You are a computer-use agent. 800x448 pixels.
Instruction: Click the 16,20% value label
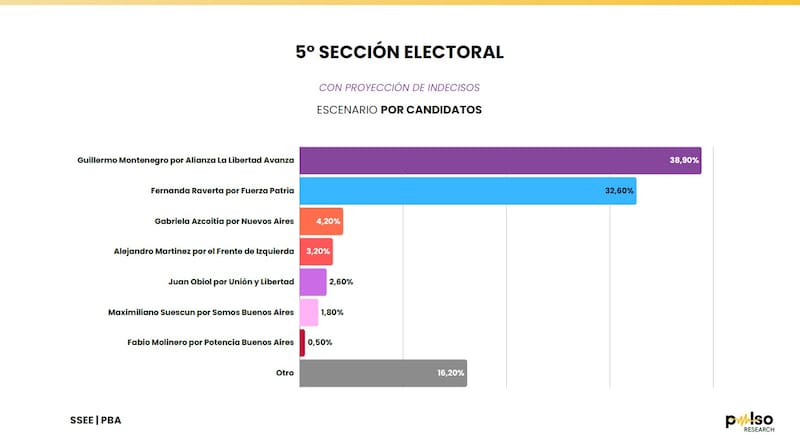[449, 373]
